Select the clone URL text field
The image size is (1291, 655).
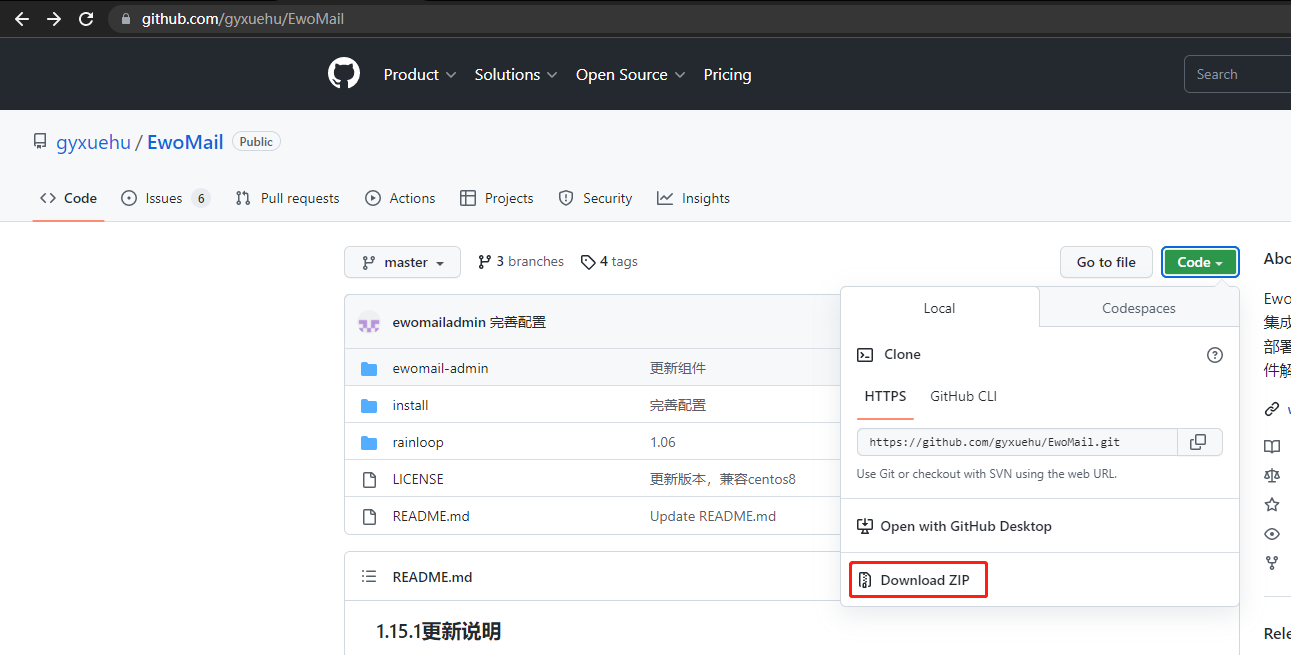[1017, 442]
